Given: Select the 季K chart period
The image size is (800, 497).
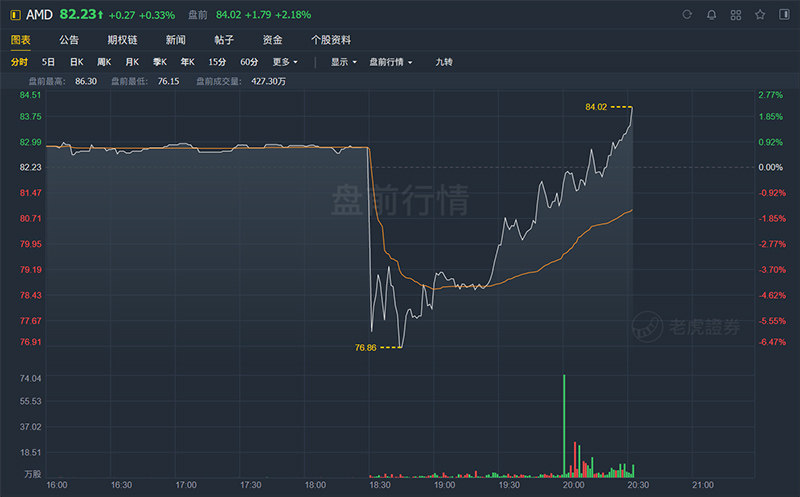Looking at the screenshot, I should tap(160, 62).
